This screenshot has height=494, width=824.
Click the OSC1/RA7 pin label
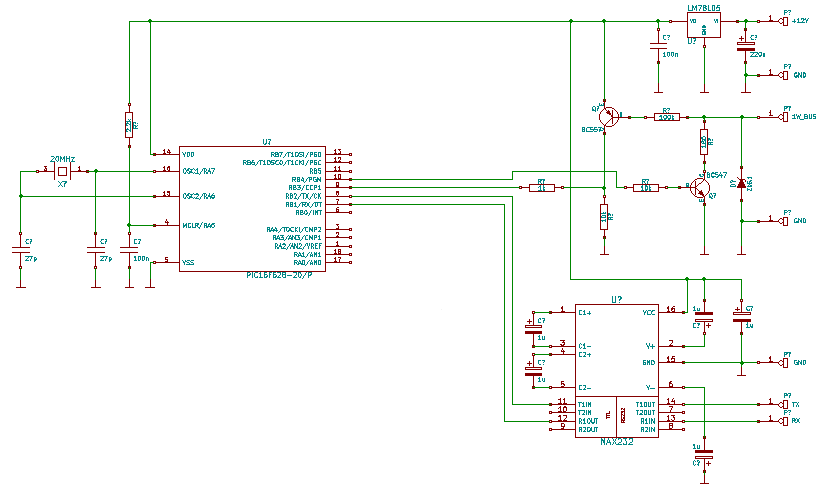[x=198, y=171]
